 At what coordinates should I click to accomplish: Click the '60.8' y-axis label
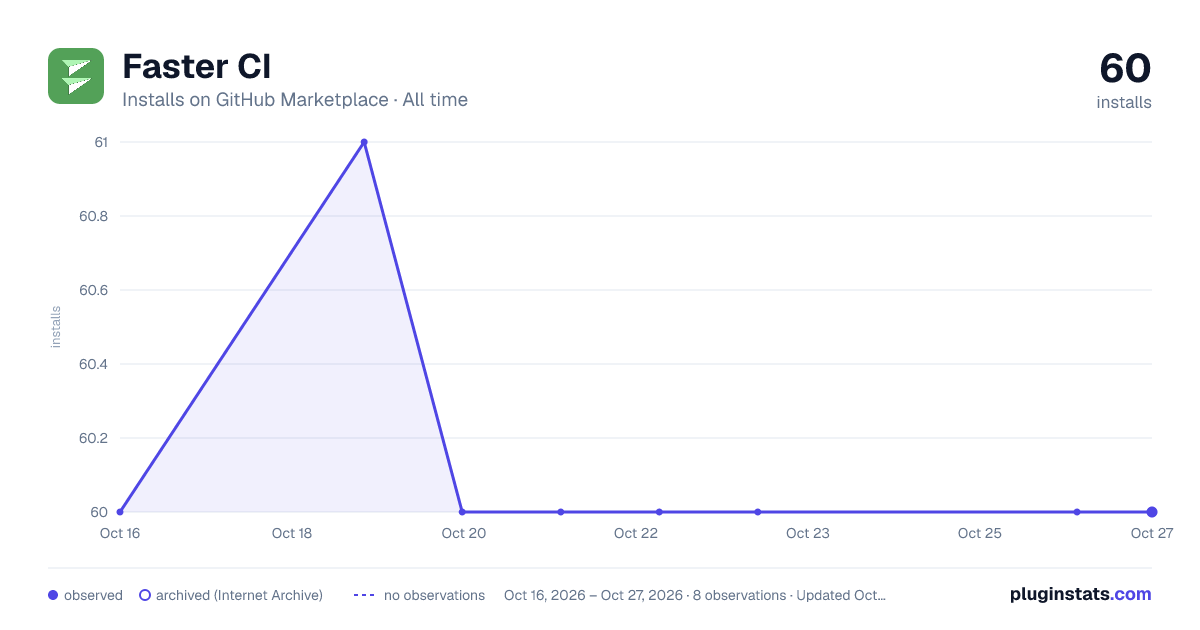pyautogui.click(x=93, y=216)
